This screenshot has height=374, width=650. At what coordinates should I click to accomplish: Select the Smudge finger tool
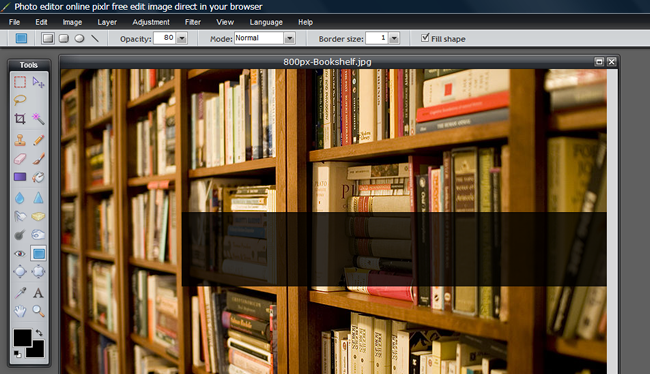click(x=20, y=216)
